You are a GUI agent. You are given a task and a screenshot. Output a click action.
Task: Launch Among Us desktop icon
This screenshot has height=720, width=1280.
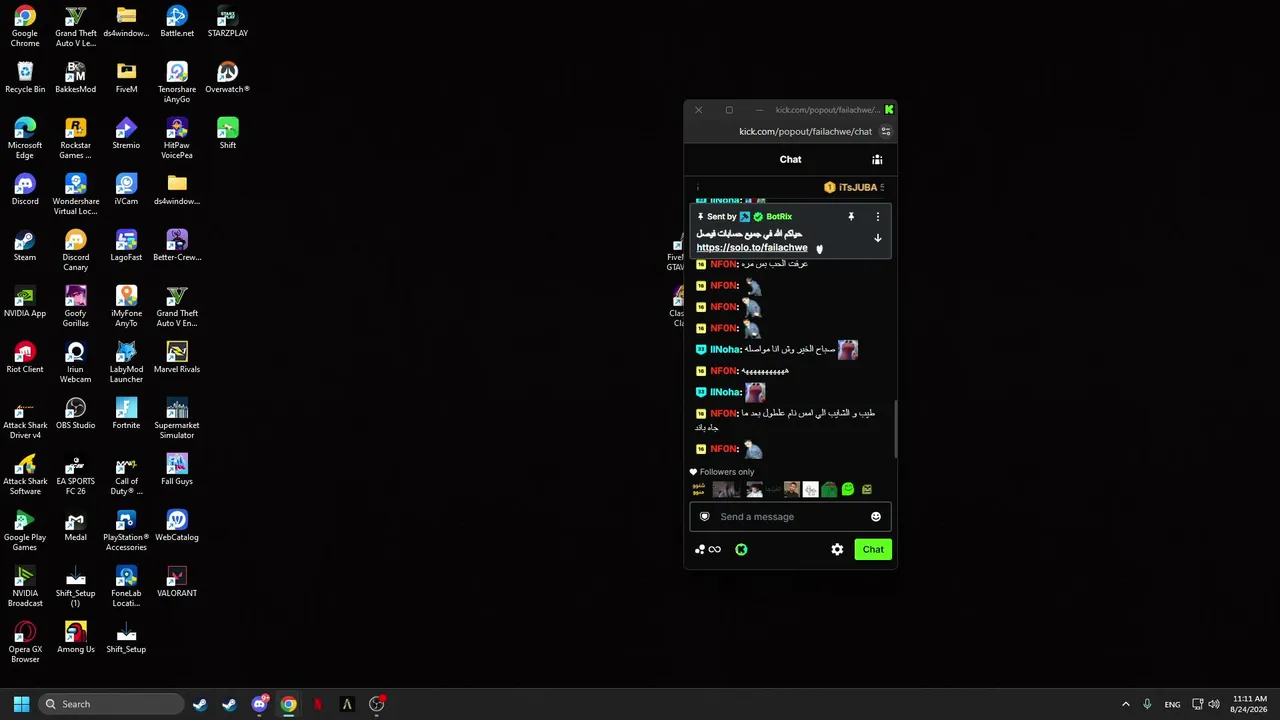point(76,638)
